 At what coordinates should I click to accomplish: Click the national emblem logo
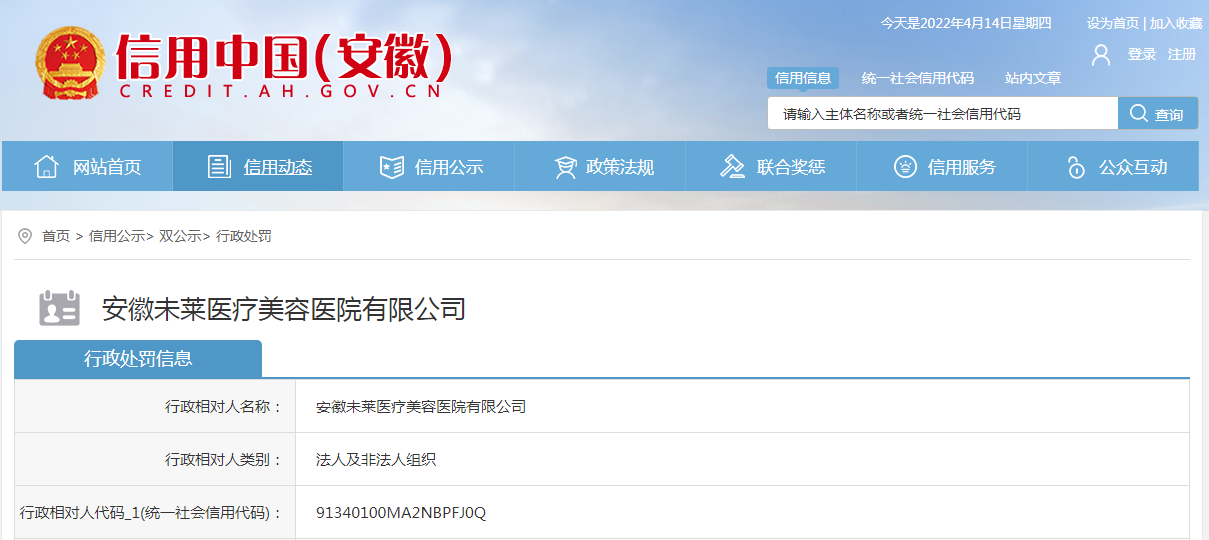pos(68,64)
